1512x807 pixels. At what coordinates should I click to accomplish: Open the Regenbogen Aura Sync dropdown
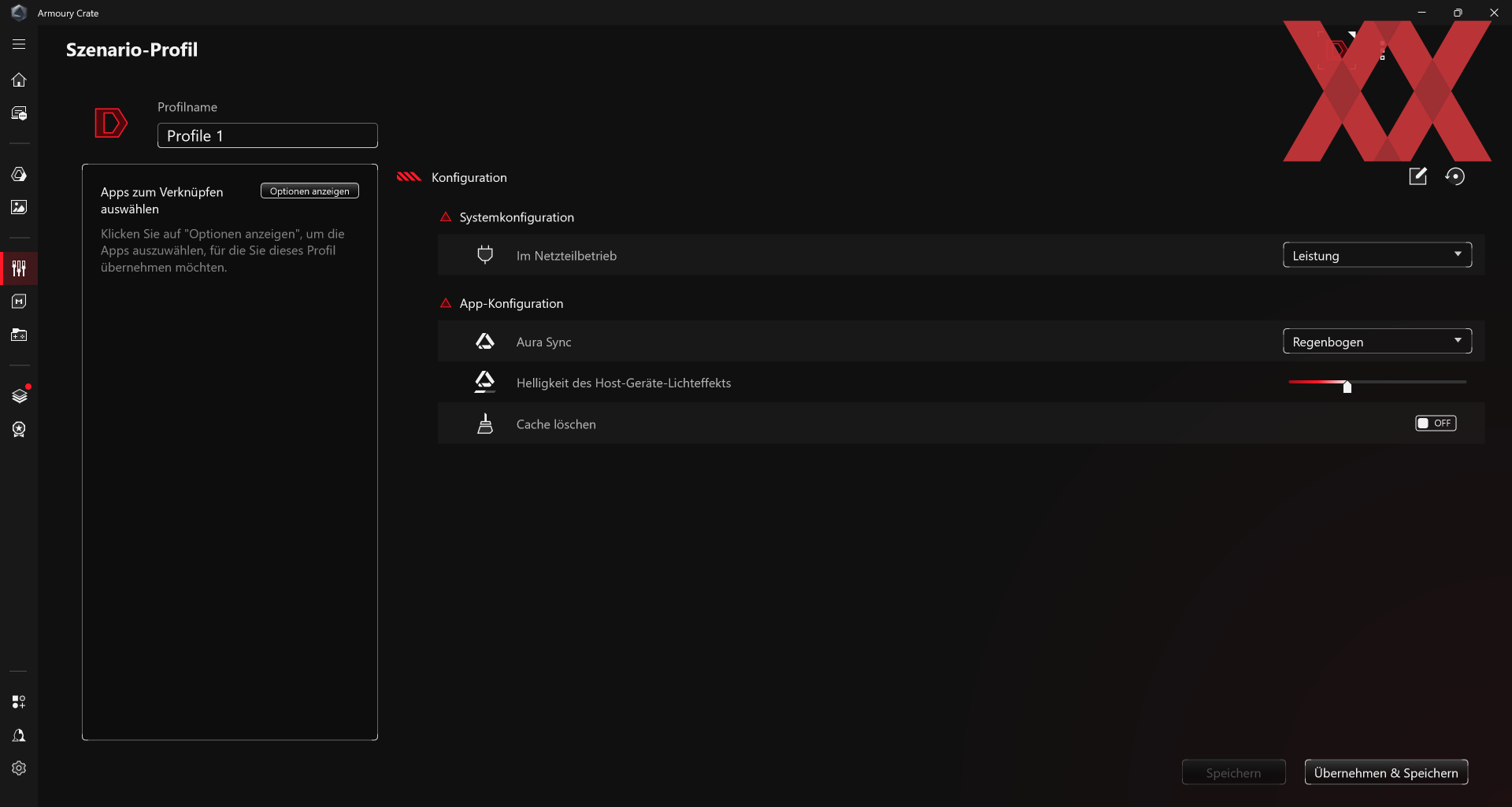pos(1377,342)
